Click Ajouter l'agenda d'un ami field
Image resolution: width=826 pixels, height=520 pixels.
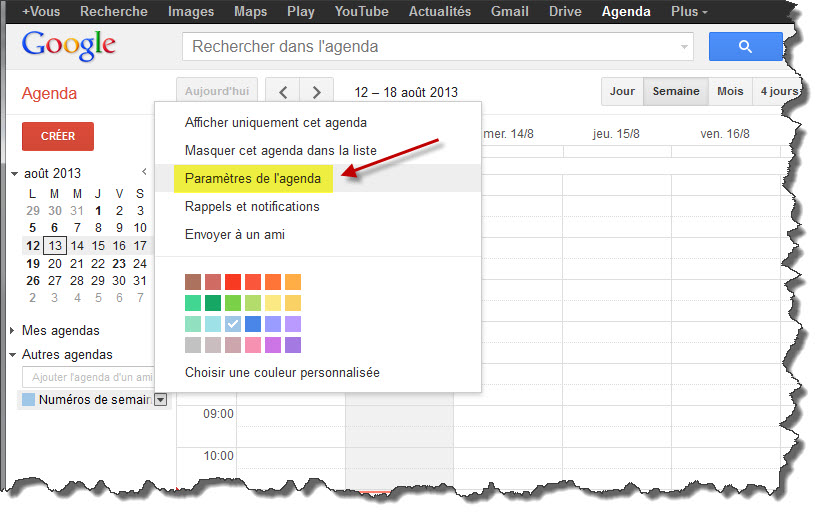(x=88, y=377)
